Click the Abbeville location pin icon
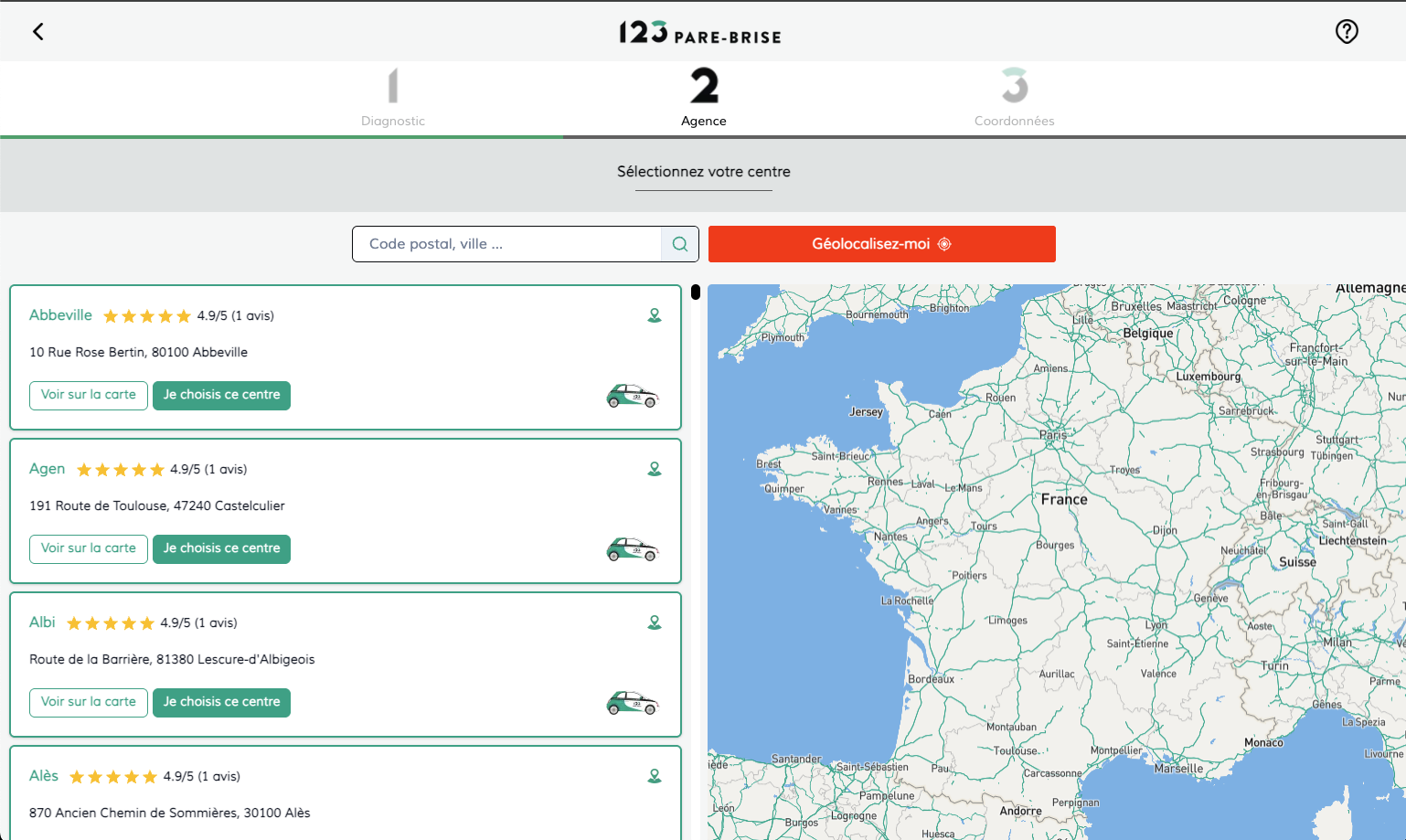This screenshot has width=1406, height=840. (655, 315)
